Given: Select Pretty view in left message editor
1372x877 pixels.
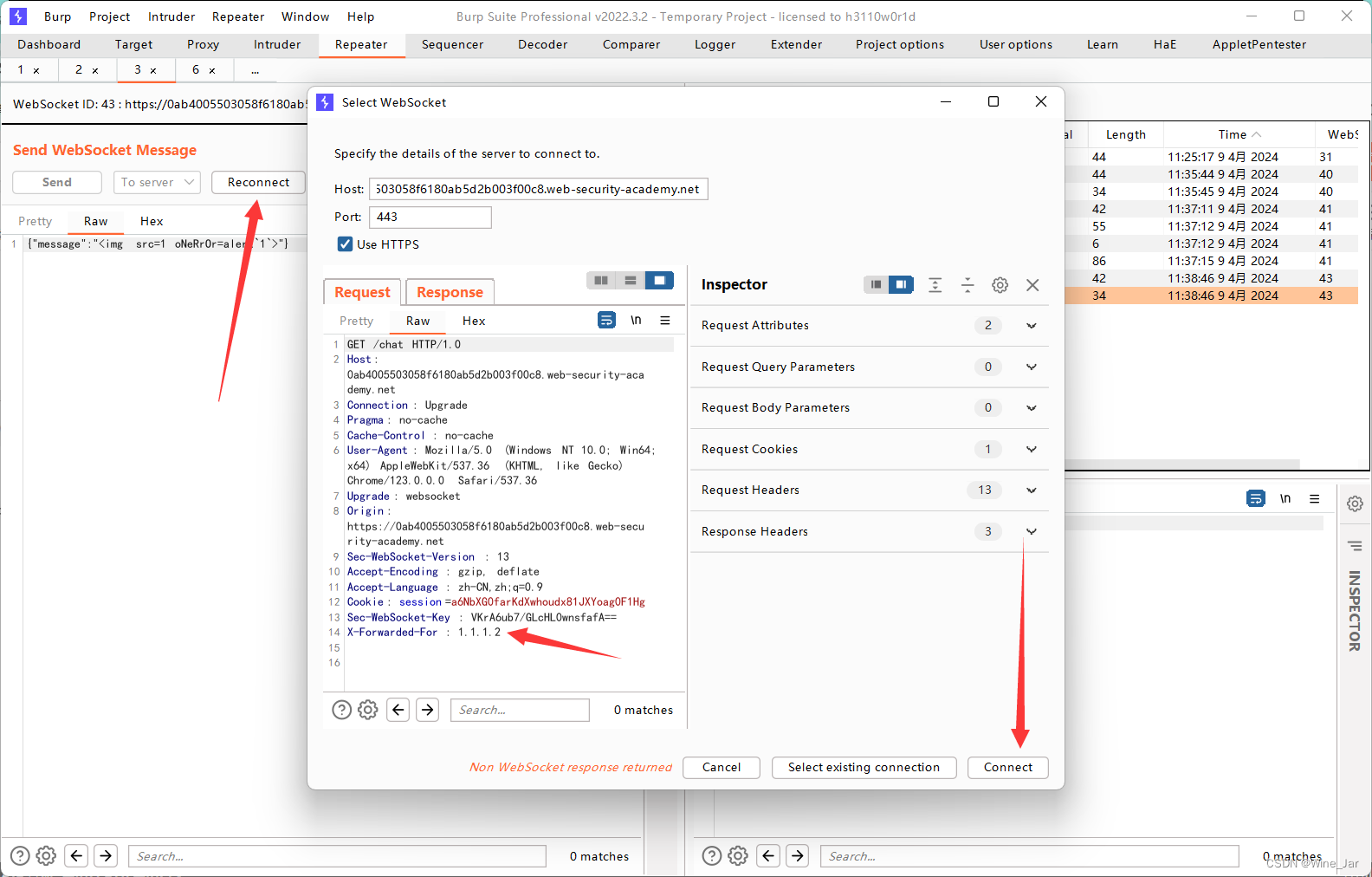Looking at the screenshot, I should point(36,221).
